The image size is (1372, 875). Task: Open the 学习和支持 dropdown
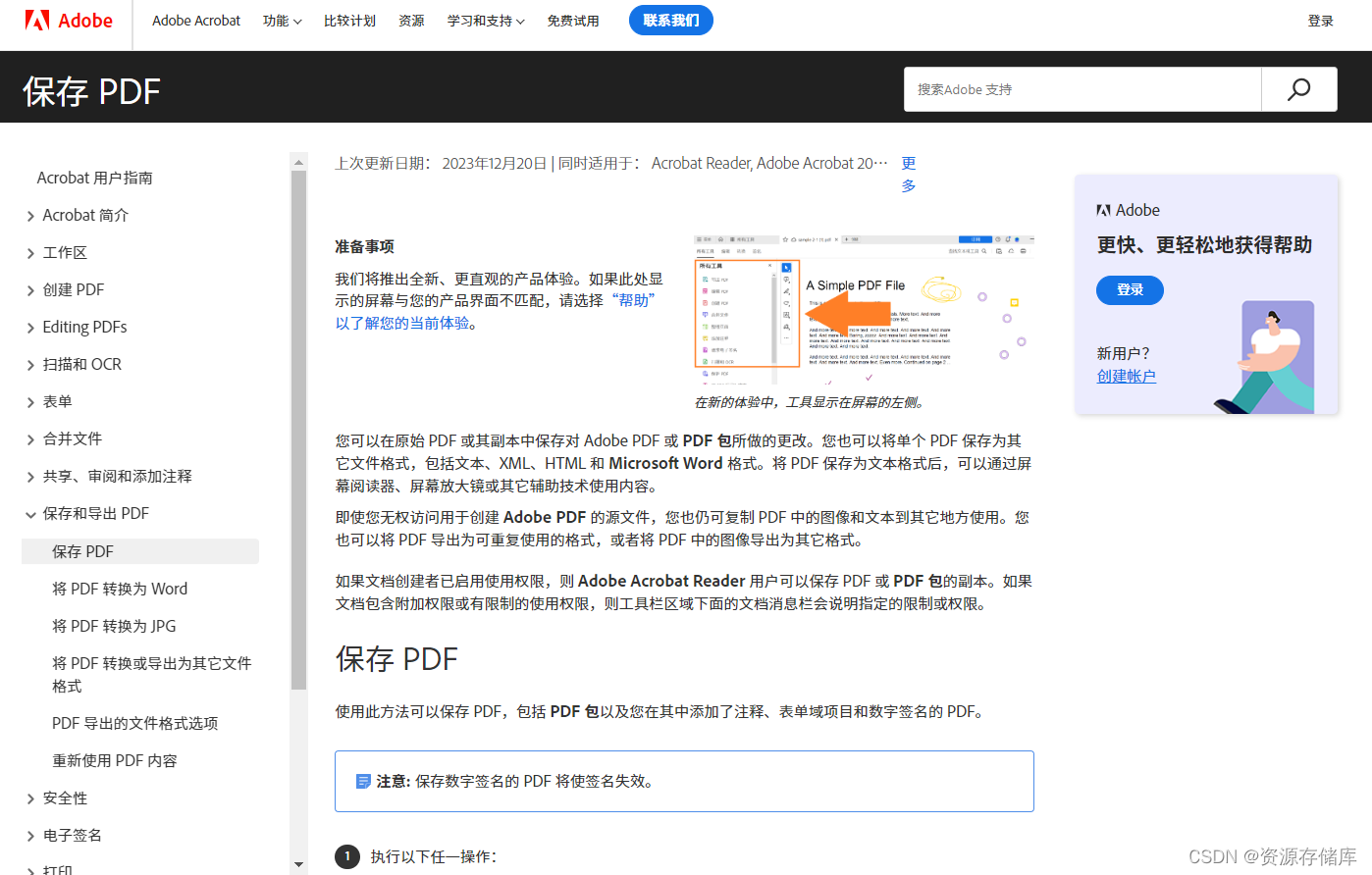click(485, 20)
